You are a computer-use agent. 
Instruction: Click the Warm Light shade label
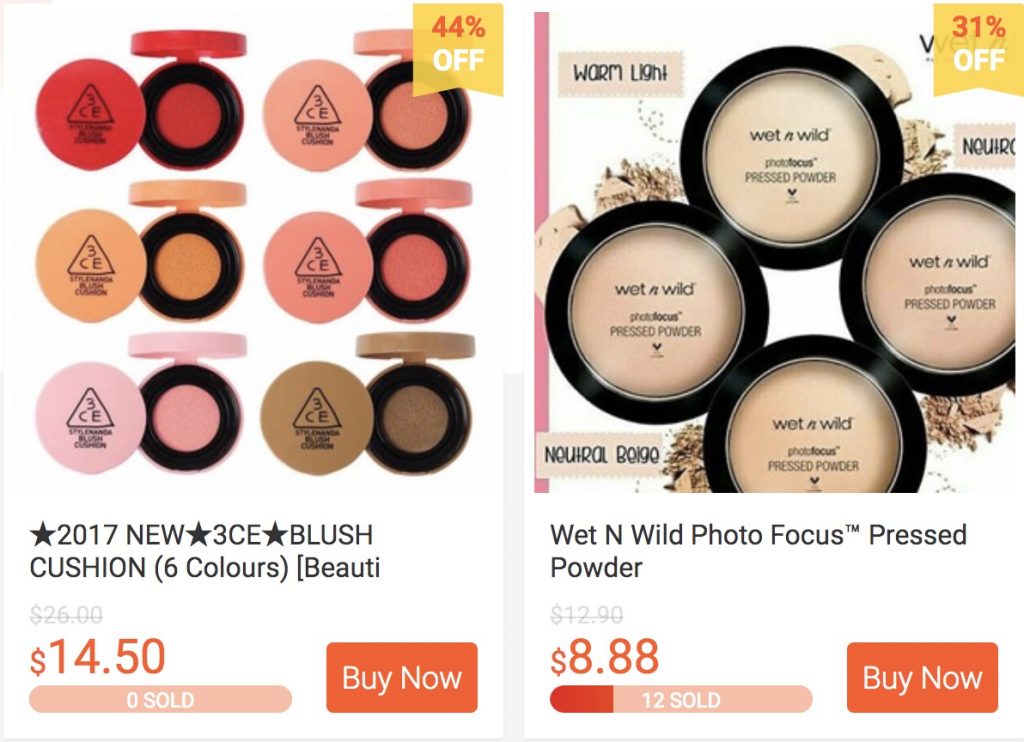click(x=620, y=73)
